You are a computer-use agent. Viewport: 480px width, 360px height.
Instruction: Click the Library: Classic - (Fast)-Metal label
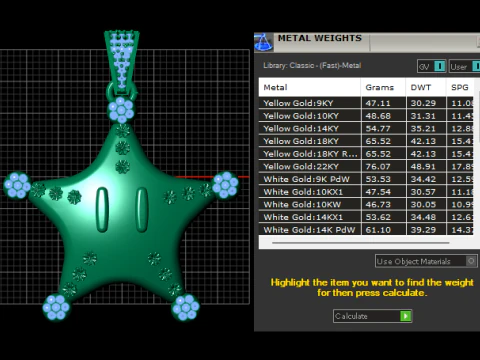(312, 65)
